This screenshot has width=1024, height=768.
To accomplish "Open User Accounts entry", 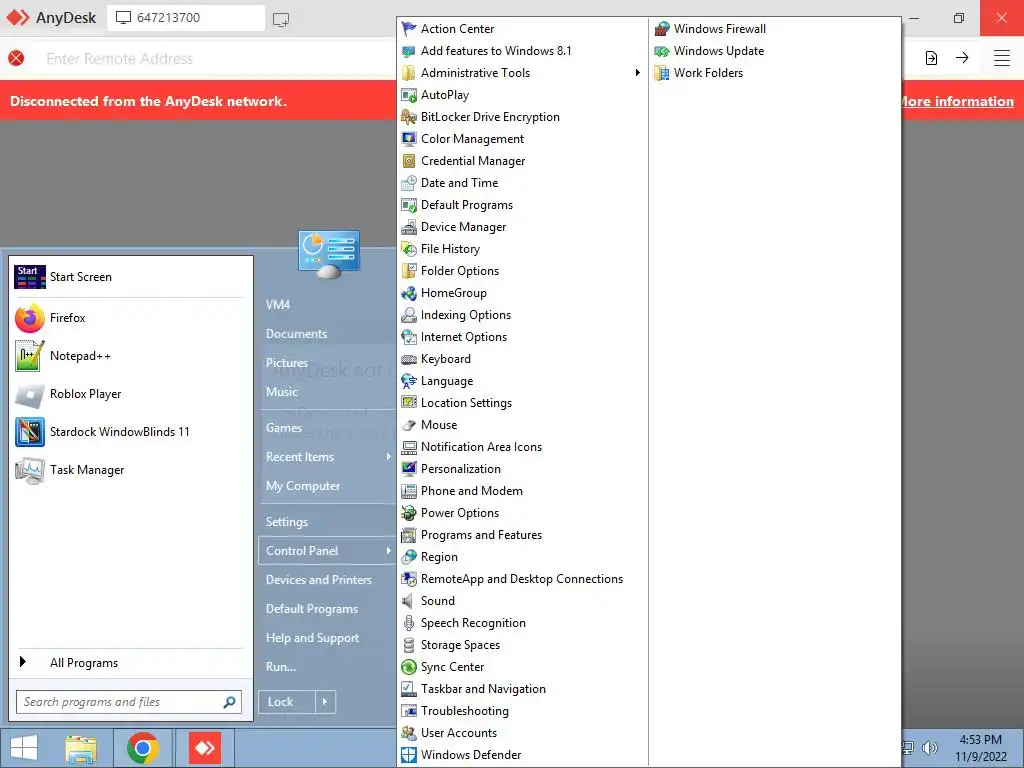I will pos(459,733).
